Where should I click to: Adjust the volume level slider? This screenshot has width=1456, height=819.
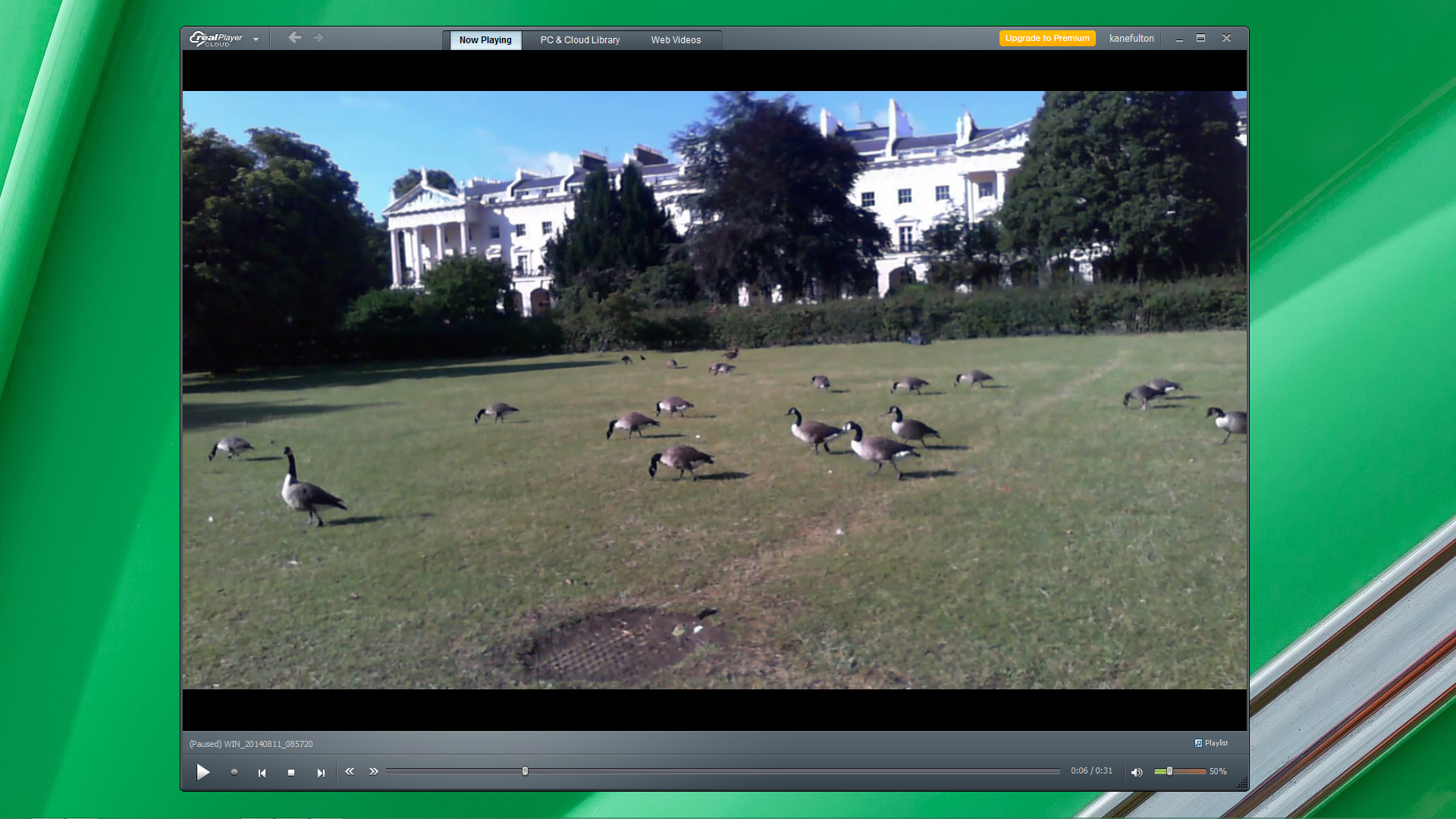pyautogui.click(x=1168, y=770)
